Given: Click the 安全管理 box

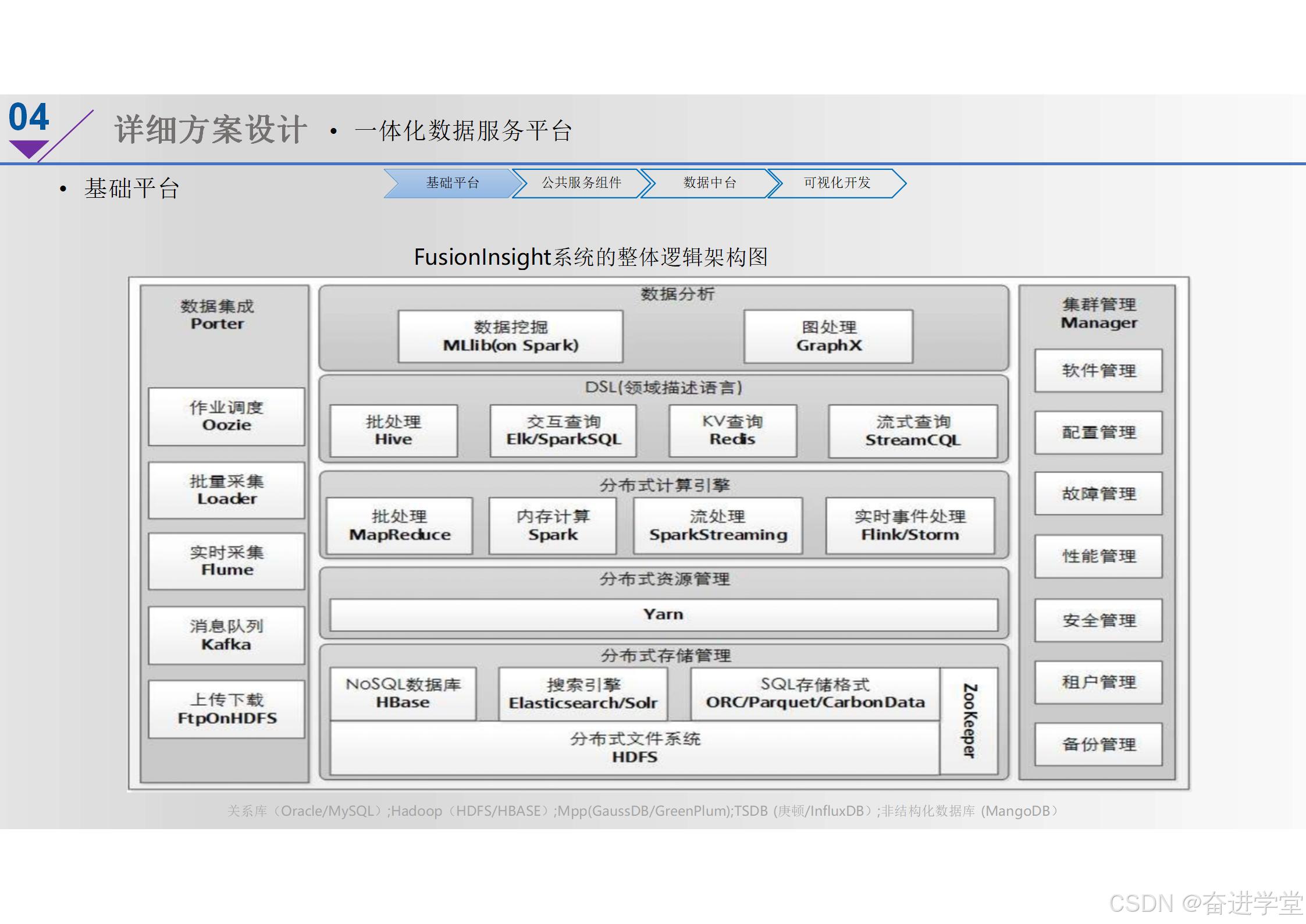Looking at the screenshot, I should [x=1098, y=620].
